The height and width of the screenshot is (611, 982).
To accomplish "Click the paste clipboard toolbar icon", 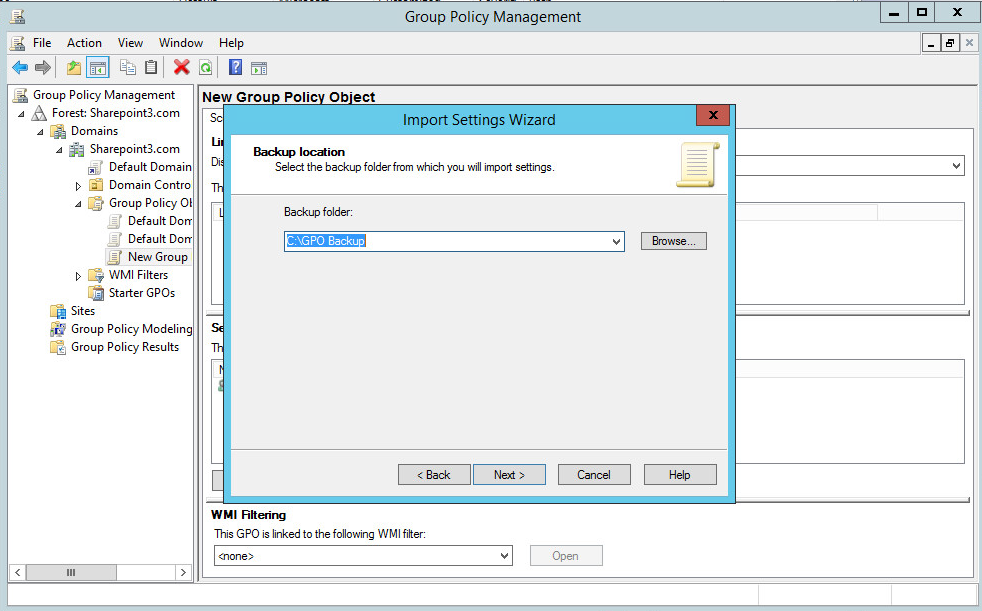I will [151, 68].
